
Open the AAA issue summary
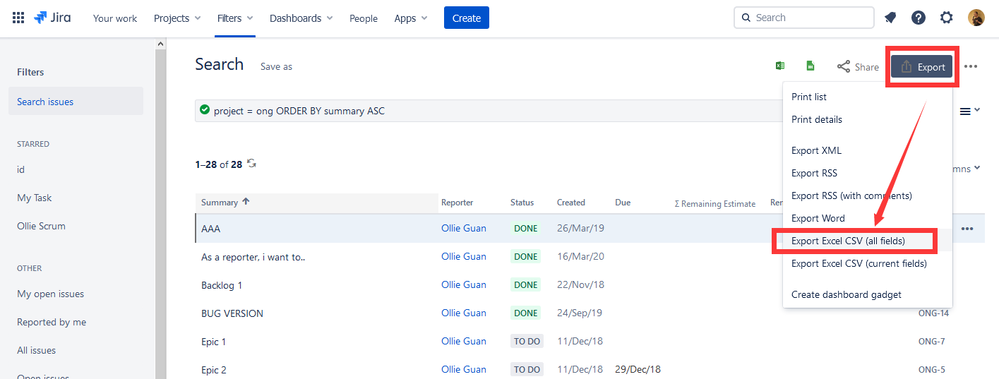(211, 229)
